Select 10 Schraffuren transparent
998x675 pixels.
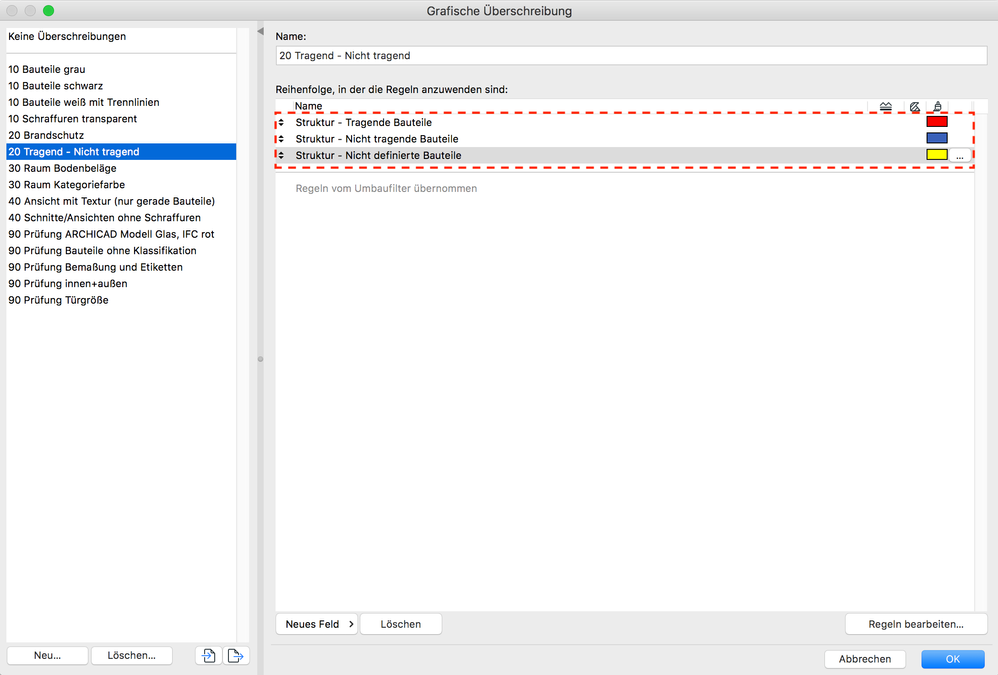[122, 119]
